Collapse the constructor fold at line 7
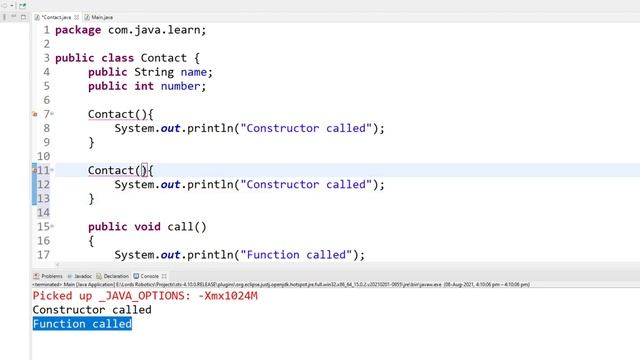The image size is (640, 360). tap(52, 114)
